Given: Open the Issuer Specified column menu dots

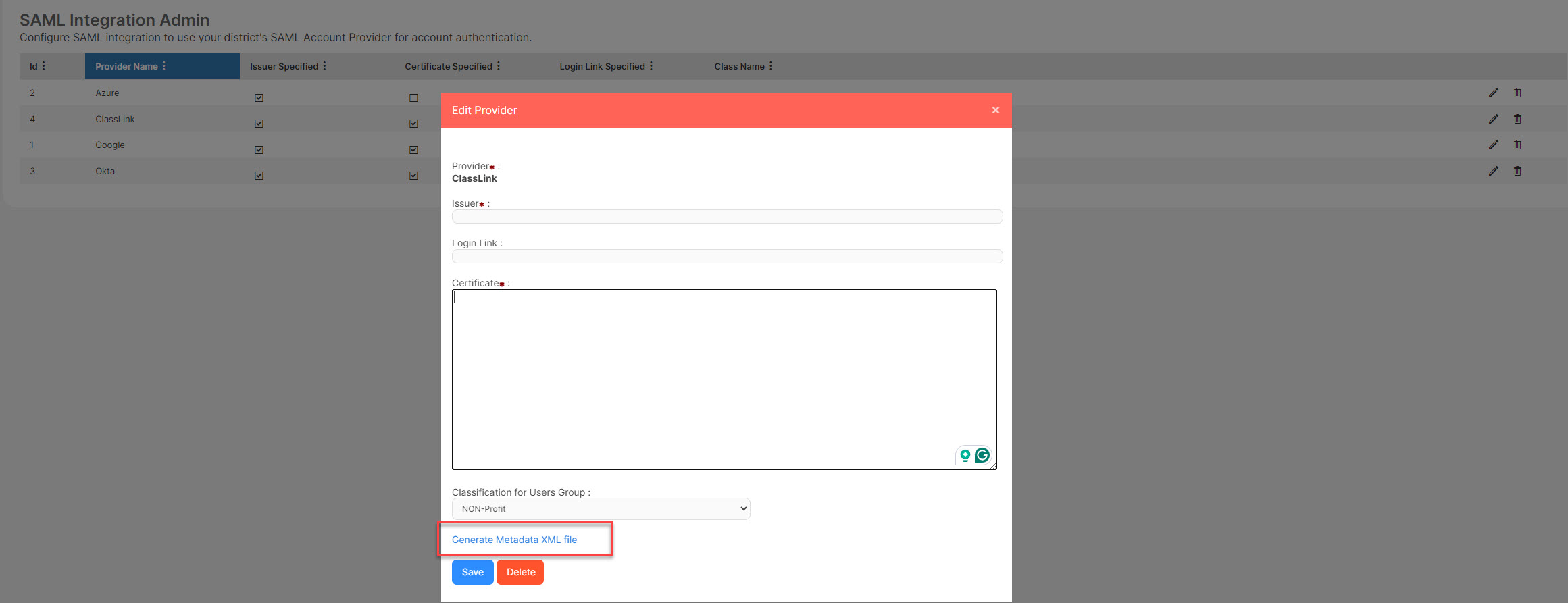Looking at the screenshot, I should pyautogui.click(x=324, y=66).
